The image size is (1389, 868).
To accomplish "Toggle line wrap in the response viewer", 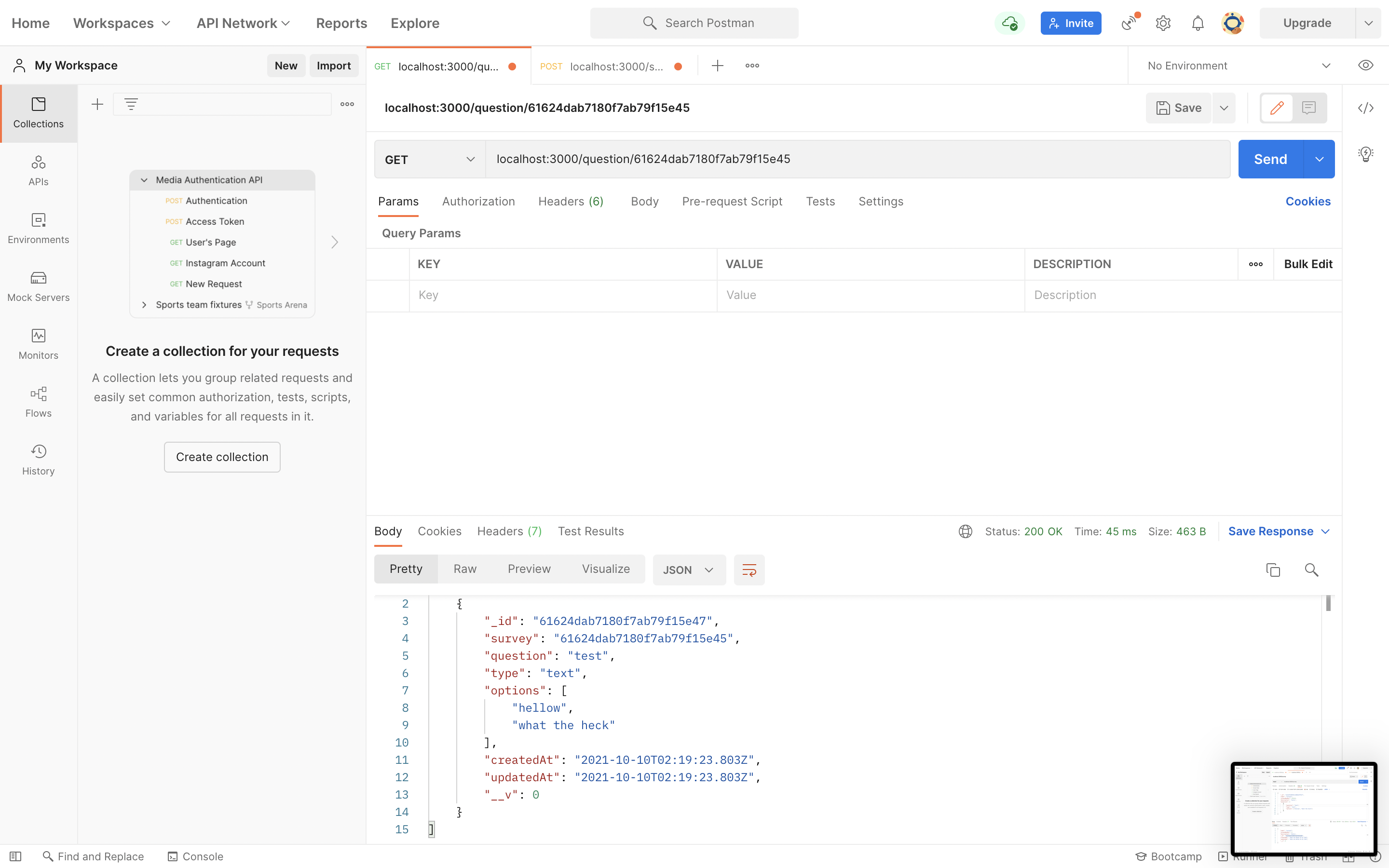I will click(x=749, y=570).
